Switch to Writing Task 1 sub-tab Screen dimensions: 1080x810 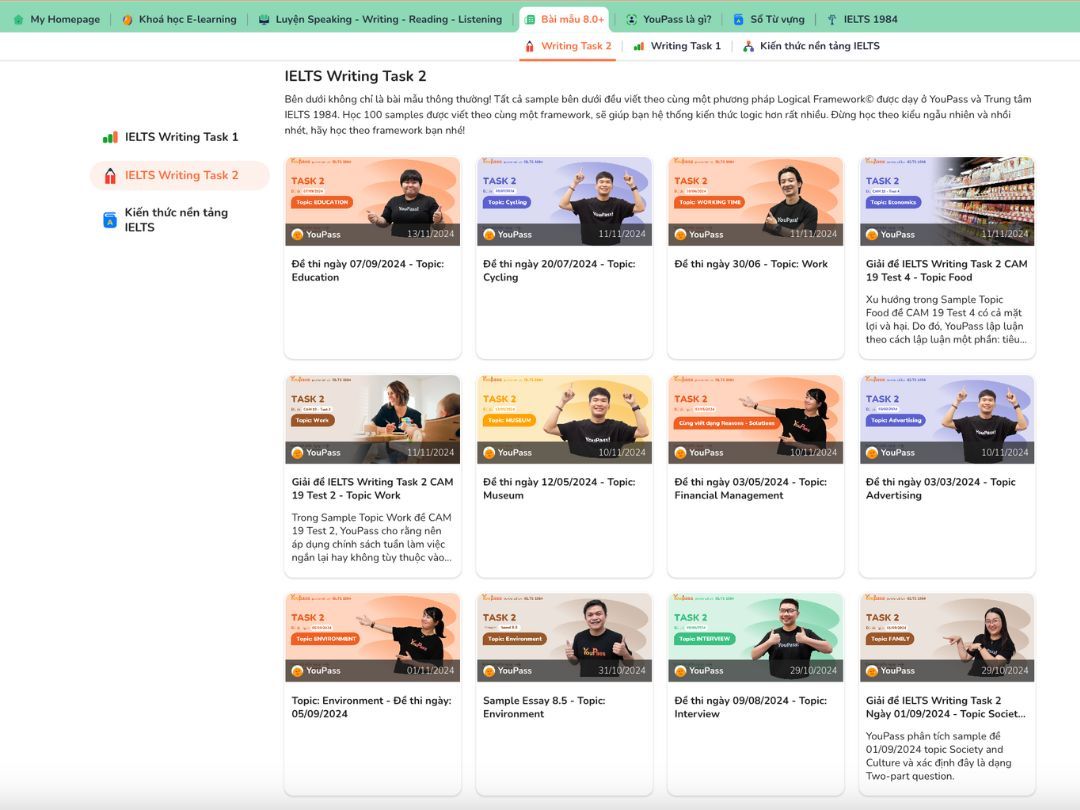click(685, 46)
